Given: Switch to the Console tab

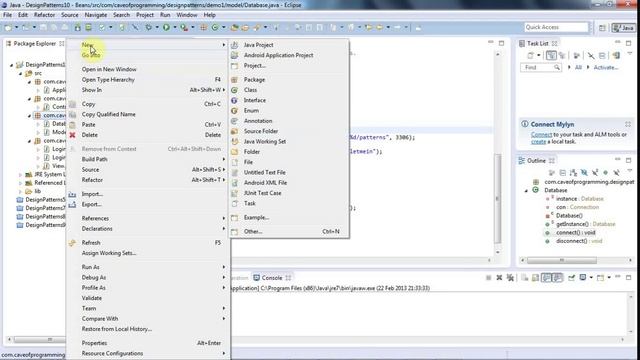Looking at the screenshot, I should tap(272, 278).
